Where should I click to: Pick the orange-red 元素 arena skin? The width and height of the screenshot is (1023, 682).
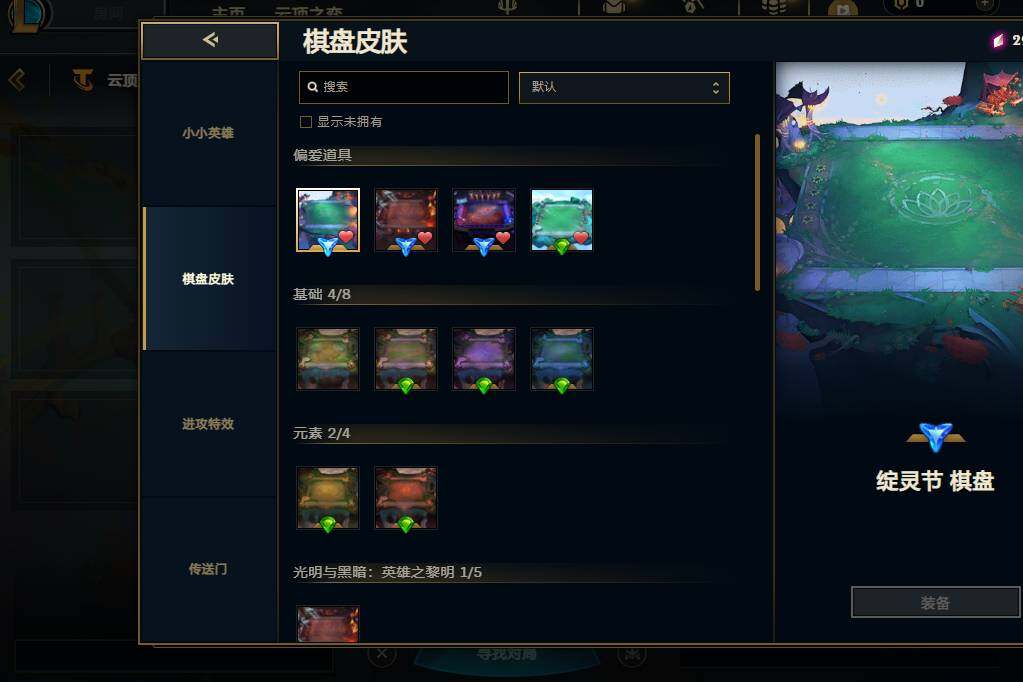406,498
